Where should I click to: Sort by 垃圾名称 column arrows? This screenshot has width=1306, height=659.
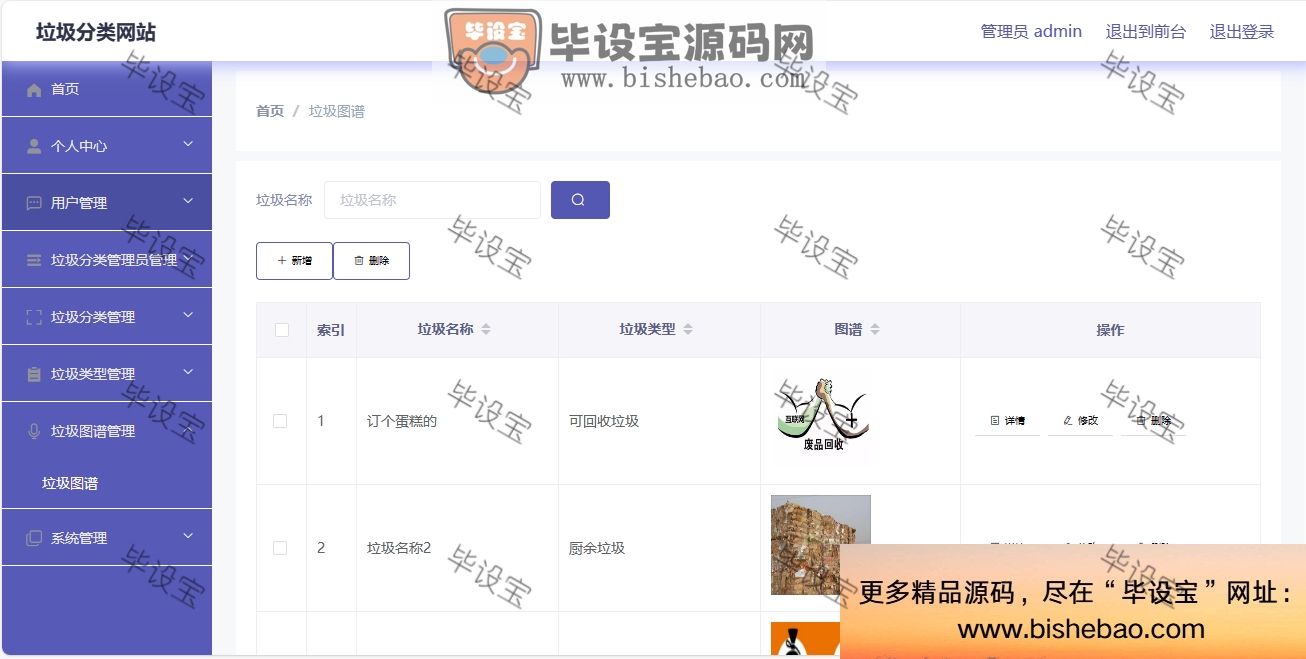pyautogui.click(x=486, y=330)
